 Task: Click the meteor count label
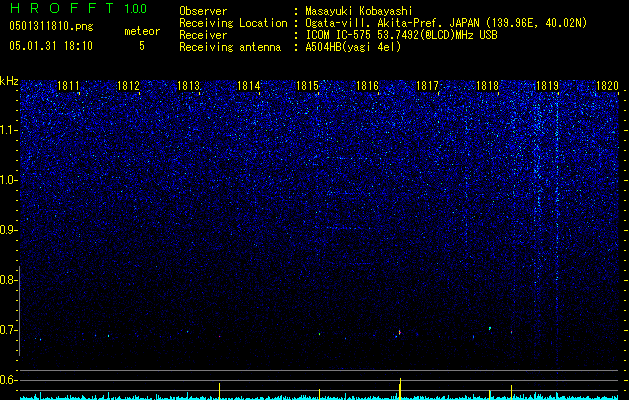coord(142,31)
